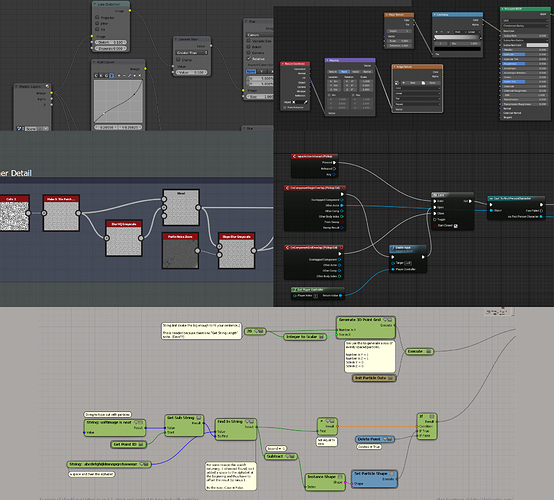Click the eyedropper icon in Texture Coordinate node

click(306, 102)
